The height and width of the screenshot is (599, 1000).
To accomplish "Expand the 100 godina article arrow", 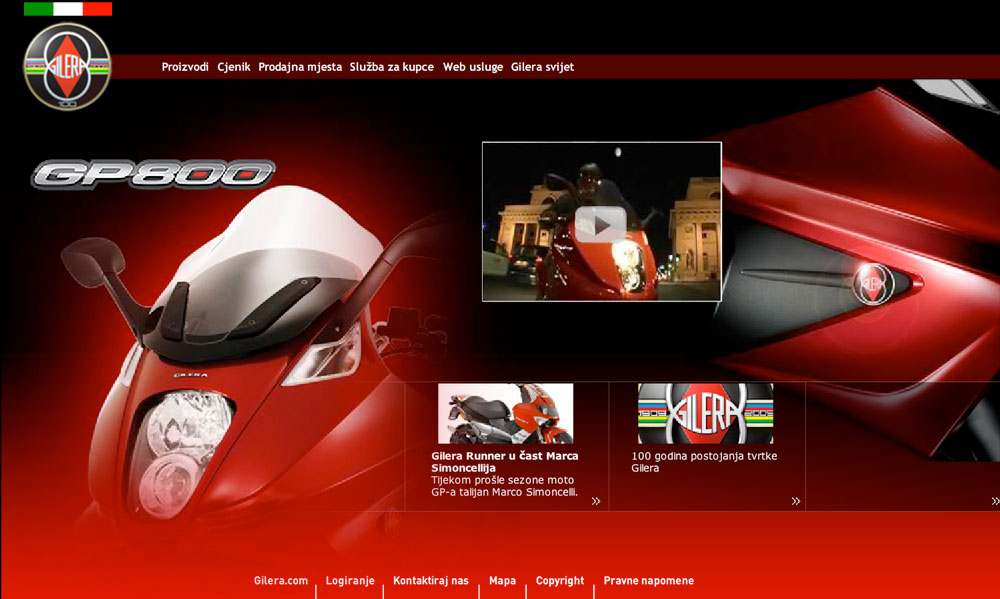I will [x=796, y=501].
